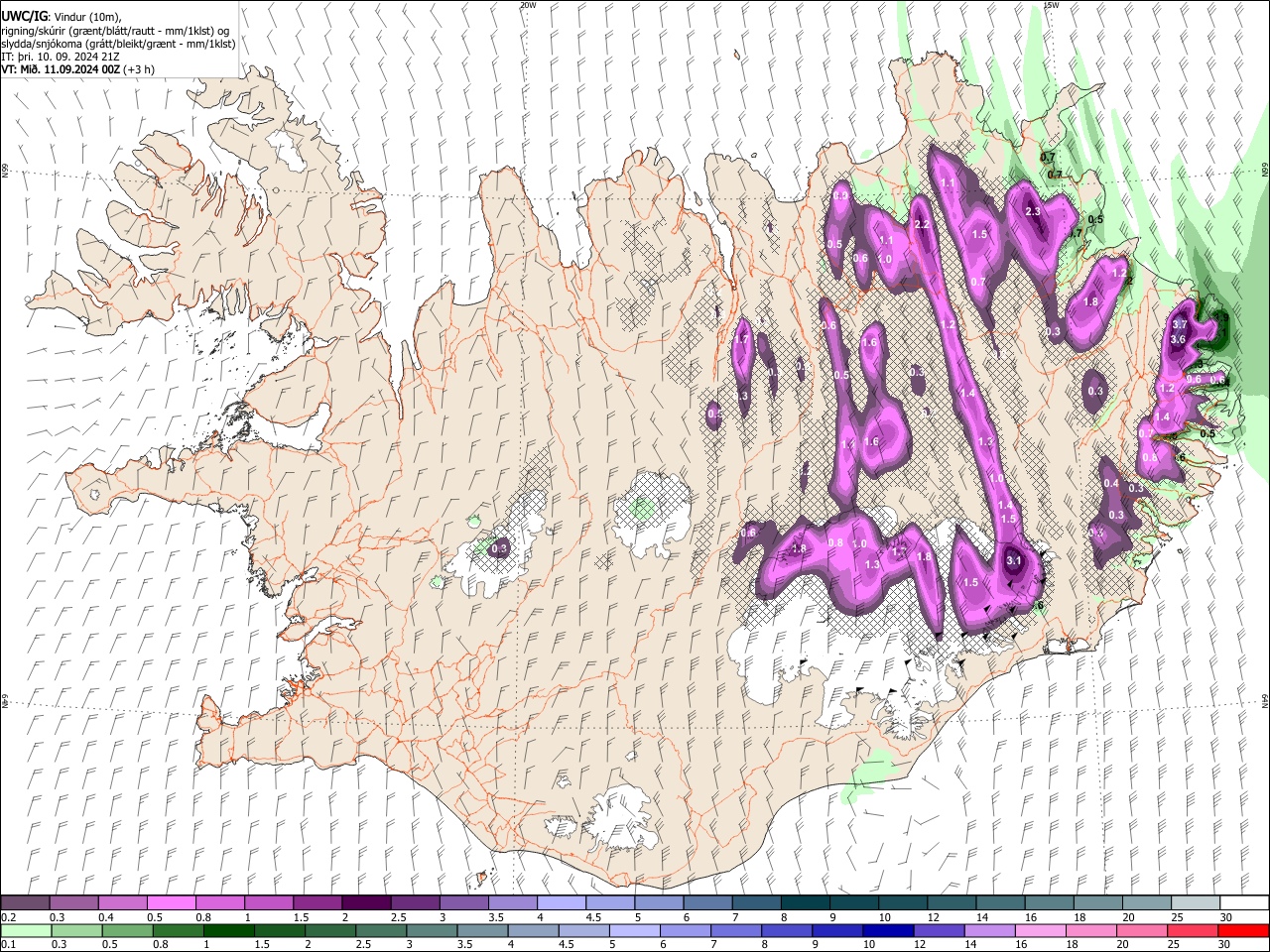This screenshot has width=1270, height=952.
Task: Select the bright magenta 0.5 swatch in upper legend
Action: 171,903
